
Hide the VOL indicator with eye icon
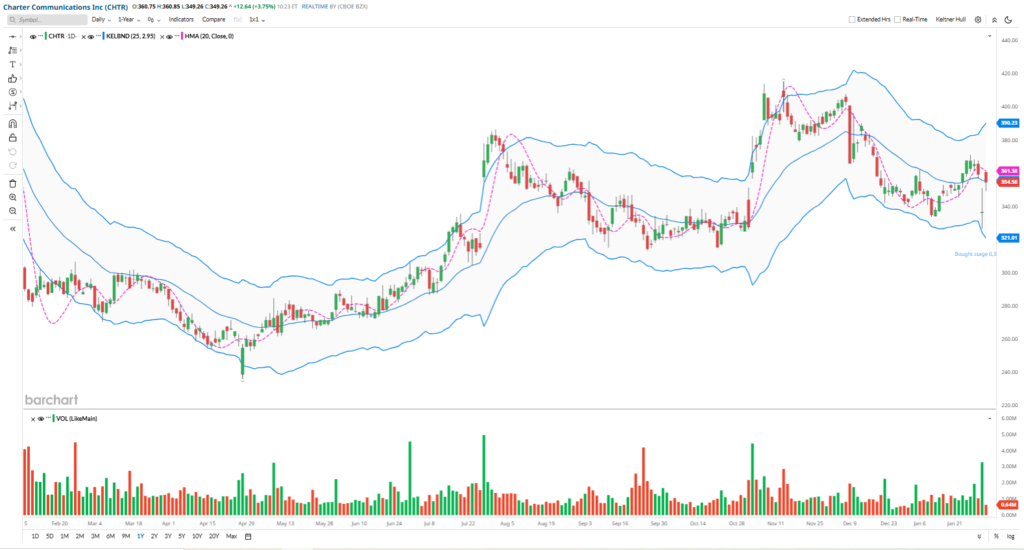coord(41,418)
